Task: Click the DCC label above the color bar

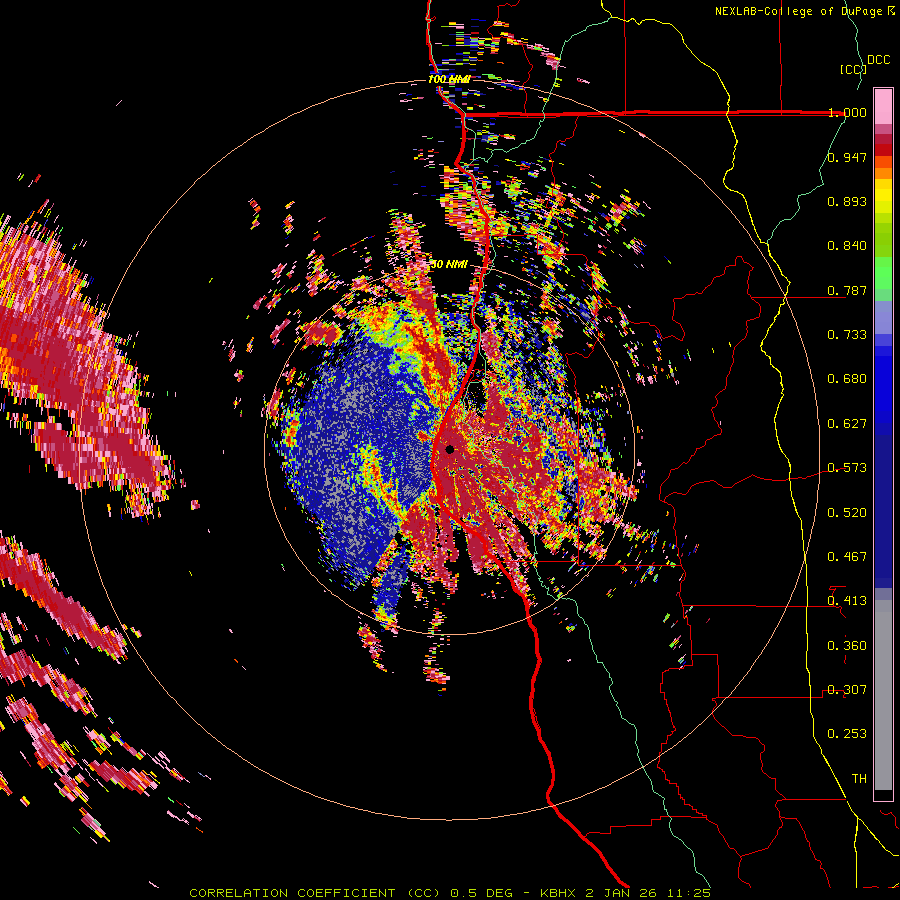Action: pyautogui.click(x=879, y=60)
